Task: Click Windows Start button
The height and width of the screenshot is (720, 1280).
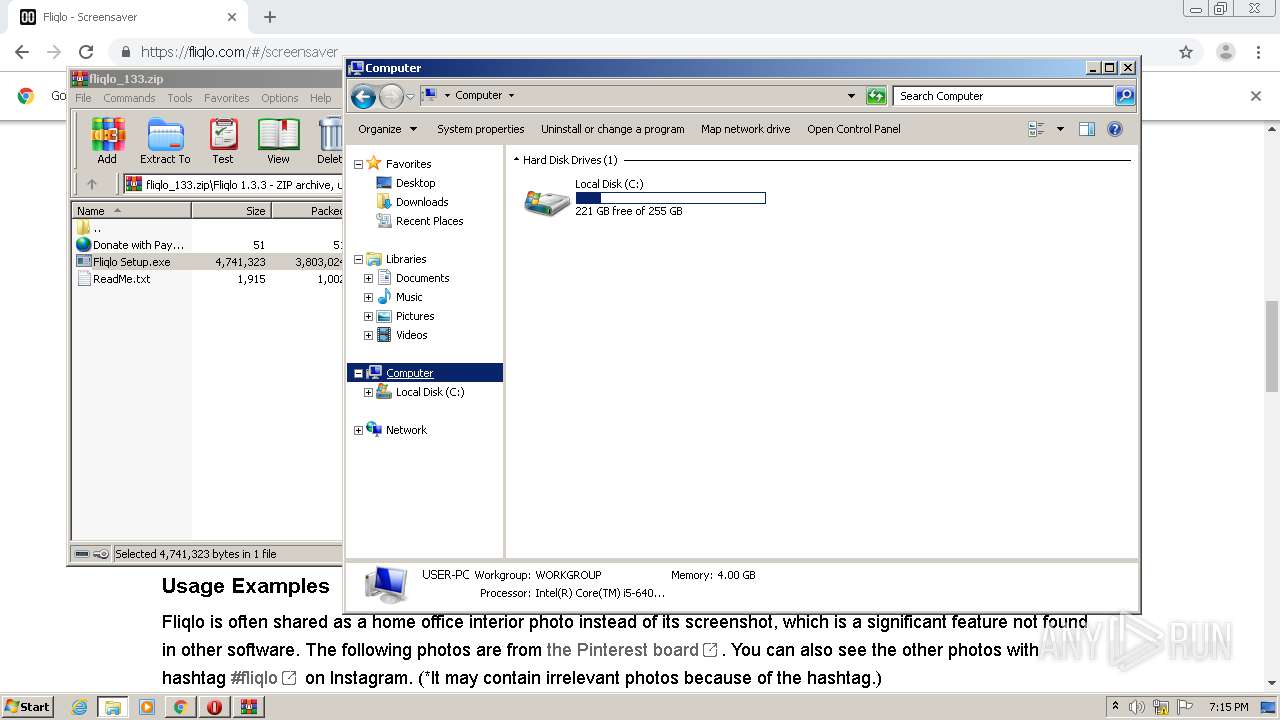Action: 28,707
